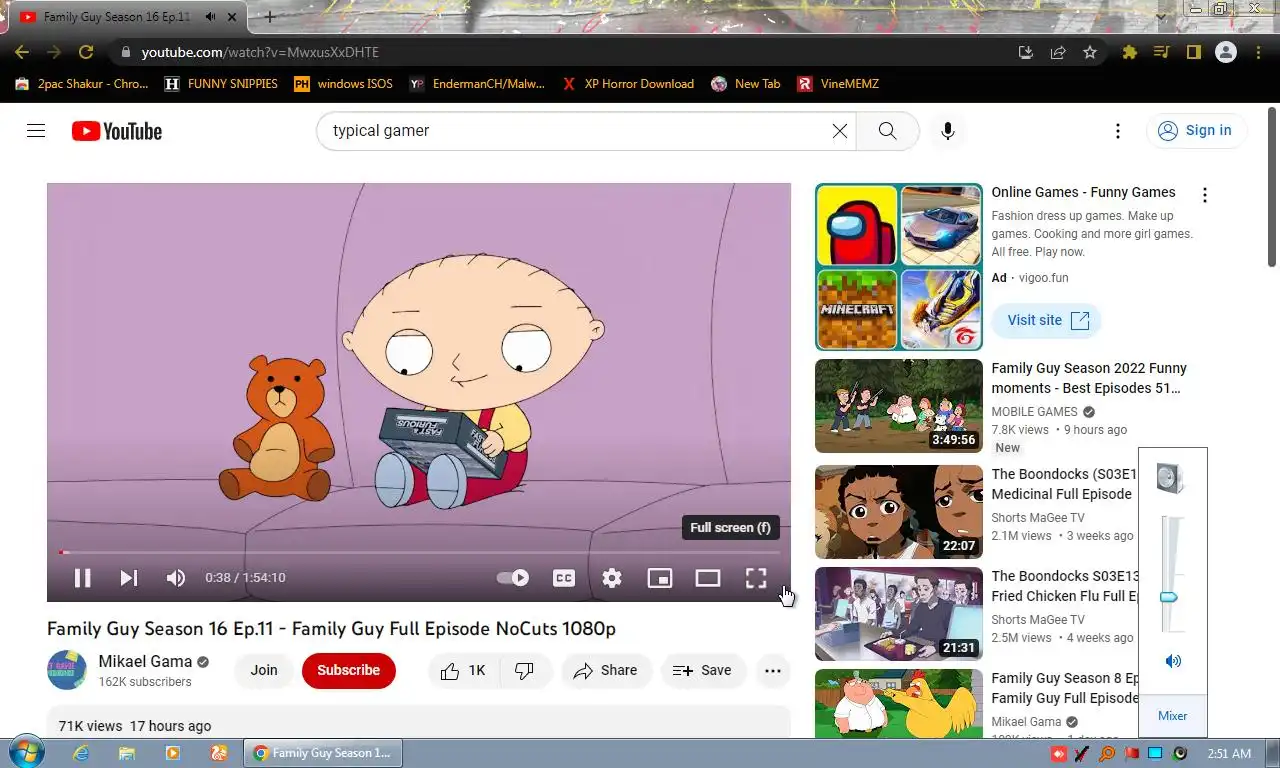Seek on the video progress bar
Viewport: 1280px width, 768px height.
tap(418, 552)
